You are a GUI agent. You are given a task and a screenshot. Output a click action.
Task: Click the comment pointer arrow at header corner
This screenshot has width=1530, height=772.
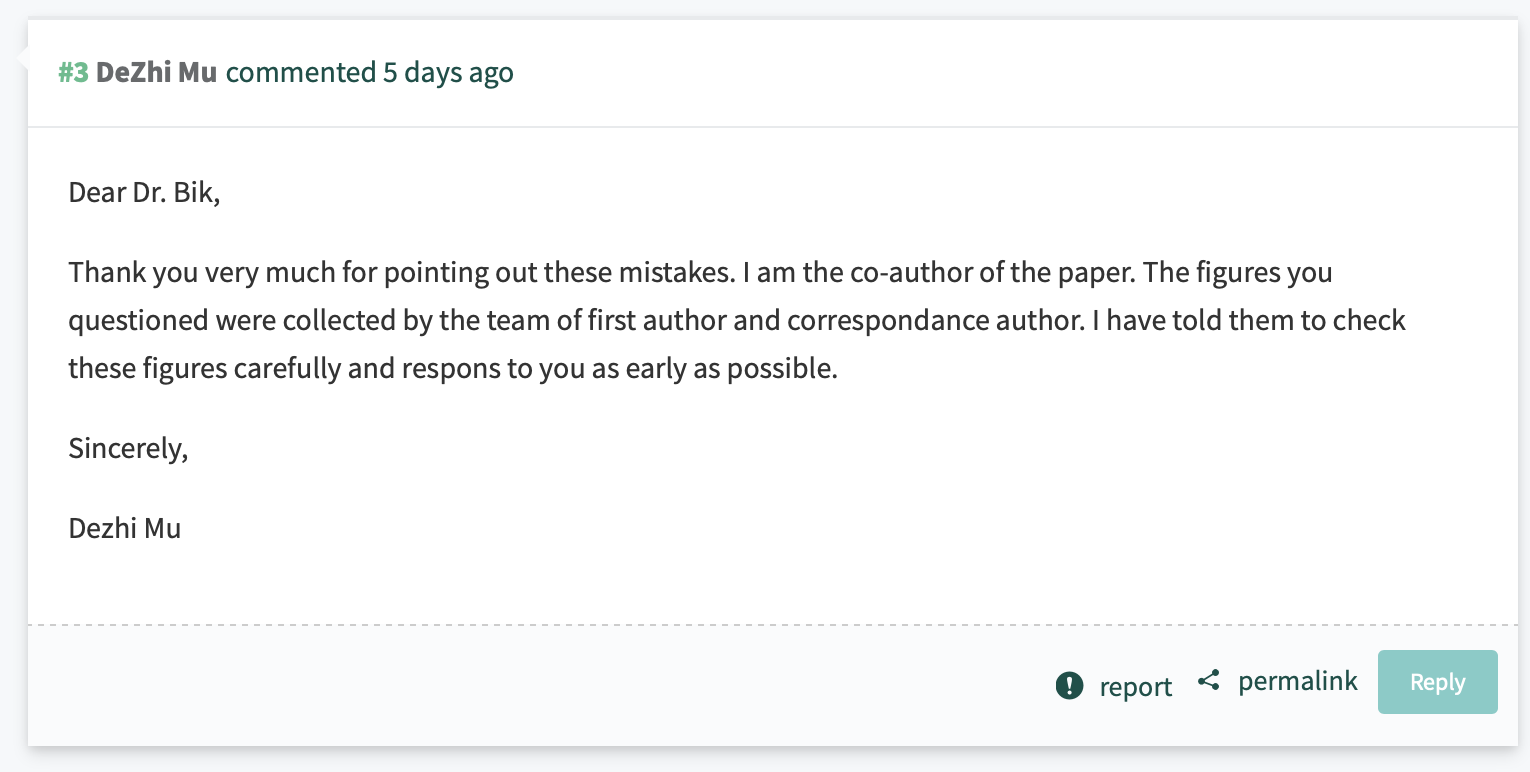22,60
